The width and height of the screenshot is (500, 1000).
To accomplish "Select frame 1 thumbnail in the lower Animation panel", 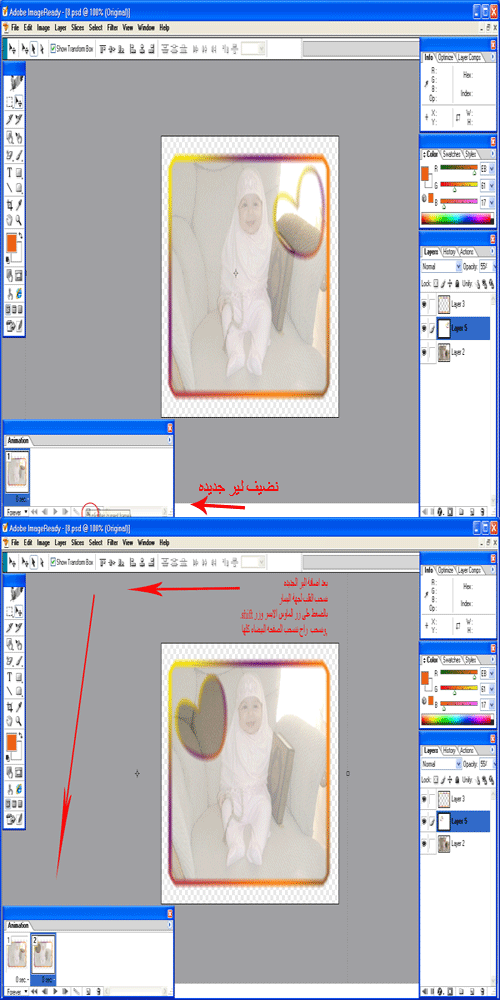I will click(17, 953).
